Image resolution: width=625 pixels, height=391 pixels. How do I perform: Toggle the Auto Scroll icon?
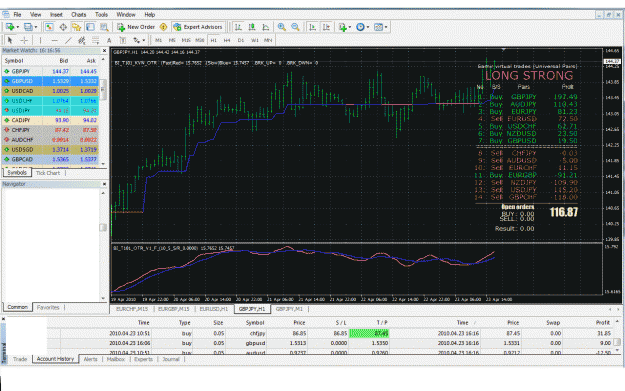coord(312,27)
